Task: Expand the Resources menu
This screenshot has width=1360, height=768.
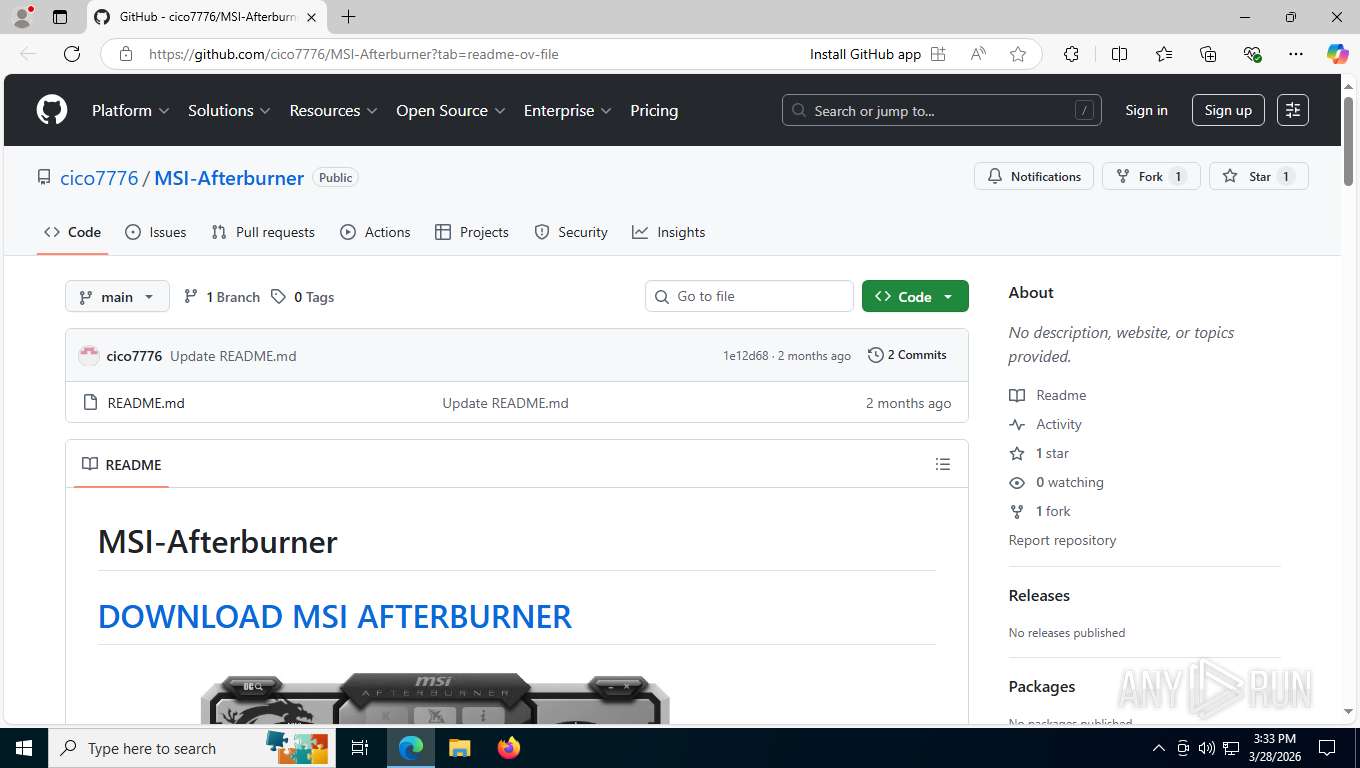Action: tap(333, 110)
